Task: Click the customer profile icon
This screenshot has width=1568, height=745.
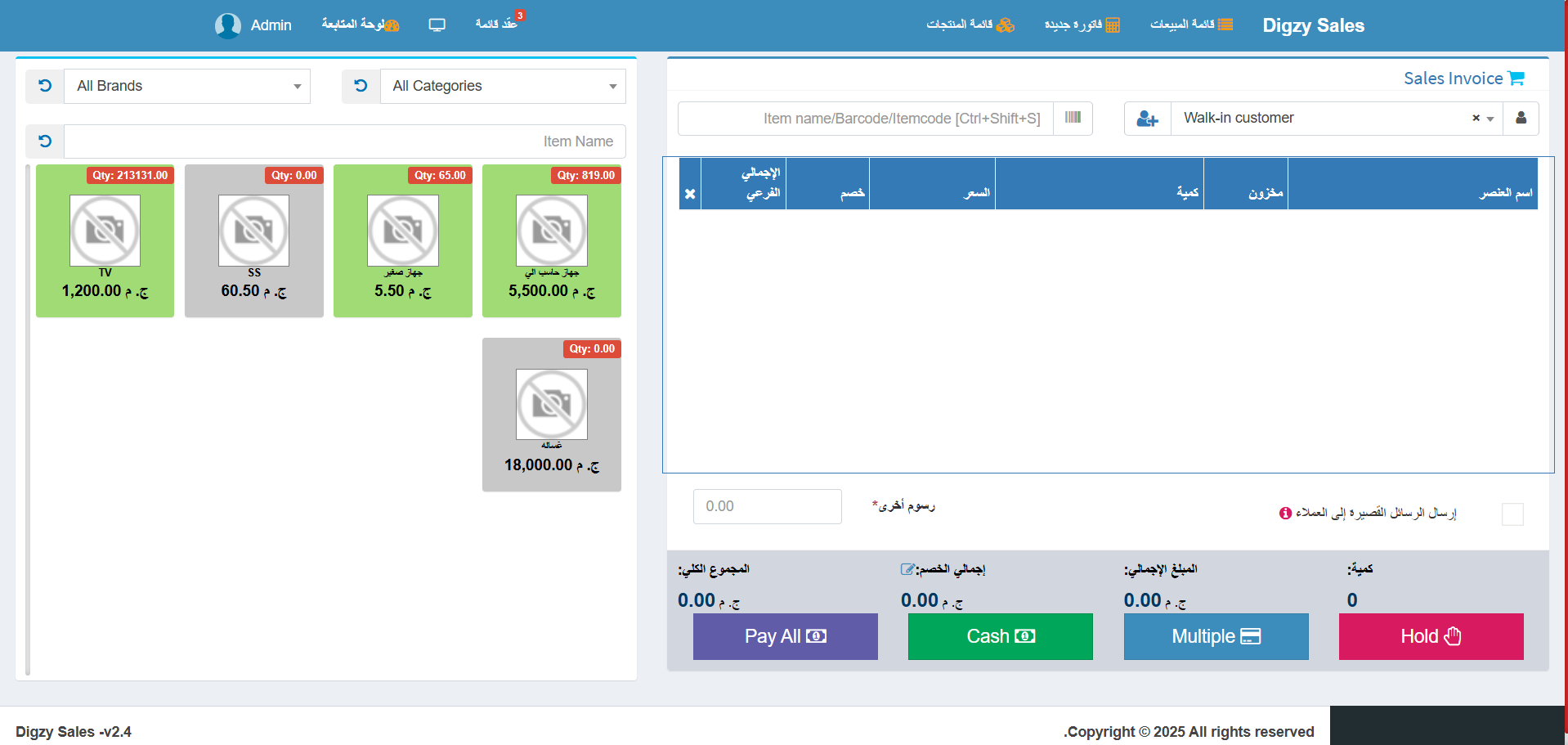Action: (x=1521, y=119)
